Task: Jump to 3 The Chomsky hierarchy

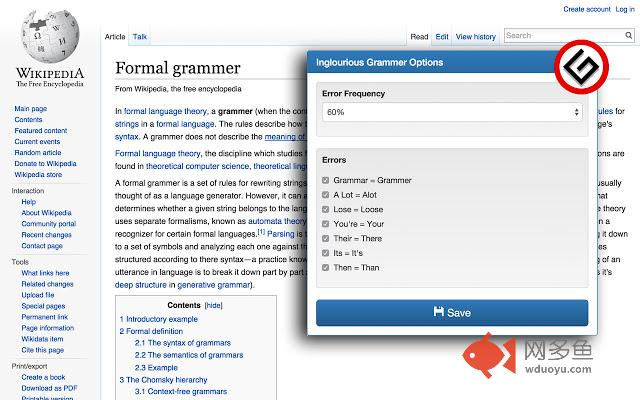Action: (163, 380)
